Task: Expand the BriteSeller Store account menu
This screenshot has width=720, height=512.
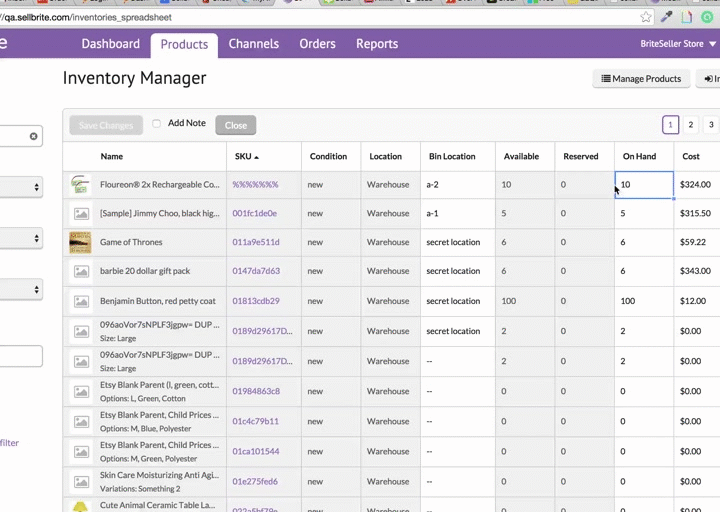Action: 678,44
